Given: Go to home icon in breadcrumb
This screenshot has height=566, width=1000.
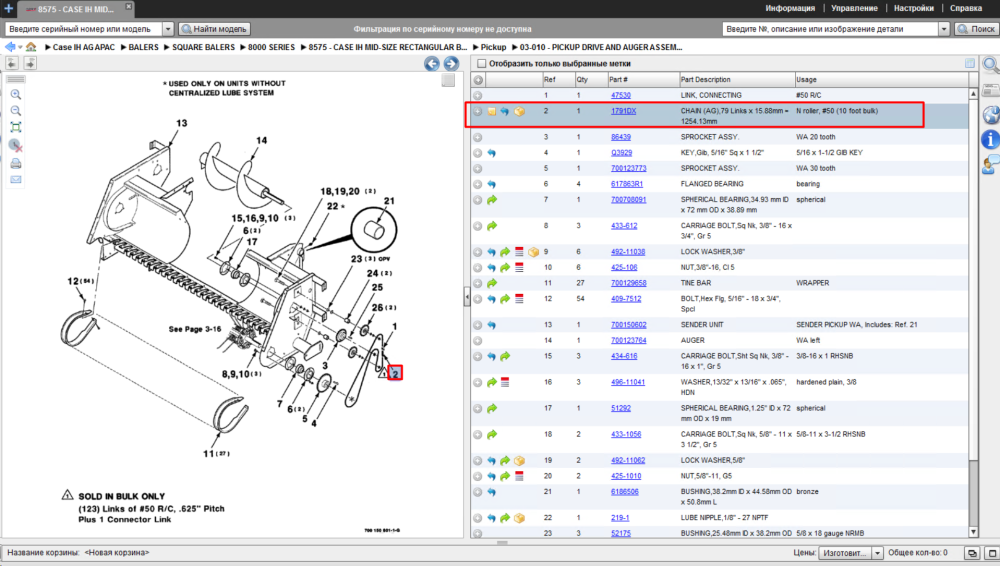Looking at the screenshot, I should tap(31, 47).
